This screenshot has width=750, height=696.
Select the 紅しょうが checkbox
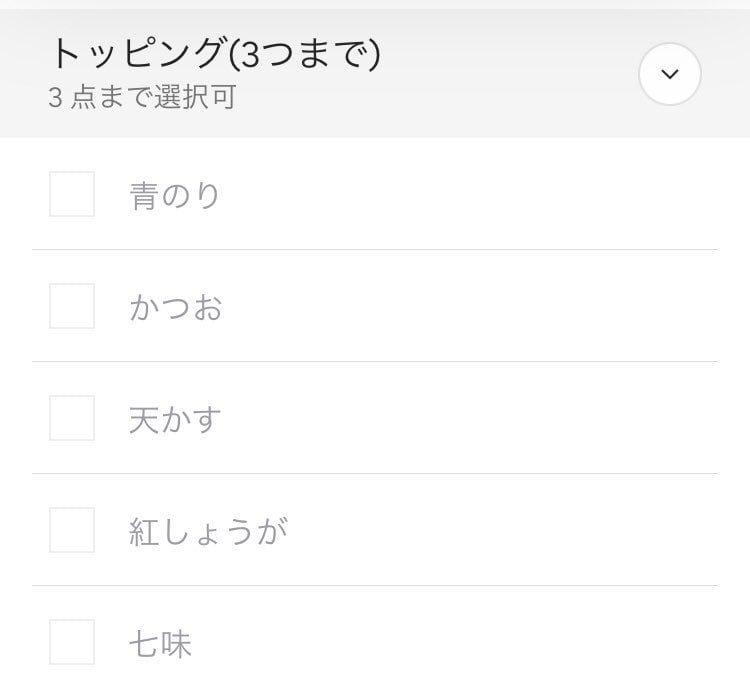tap(72, 530)
